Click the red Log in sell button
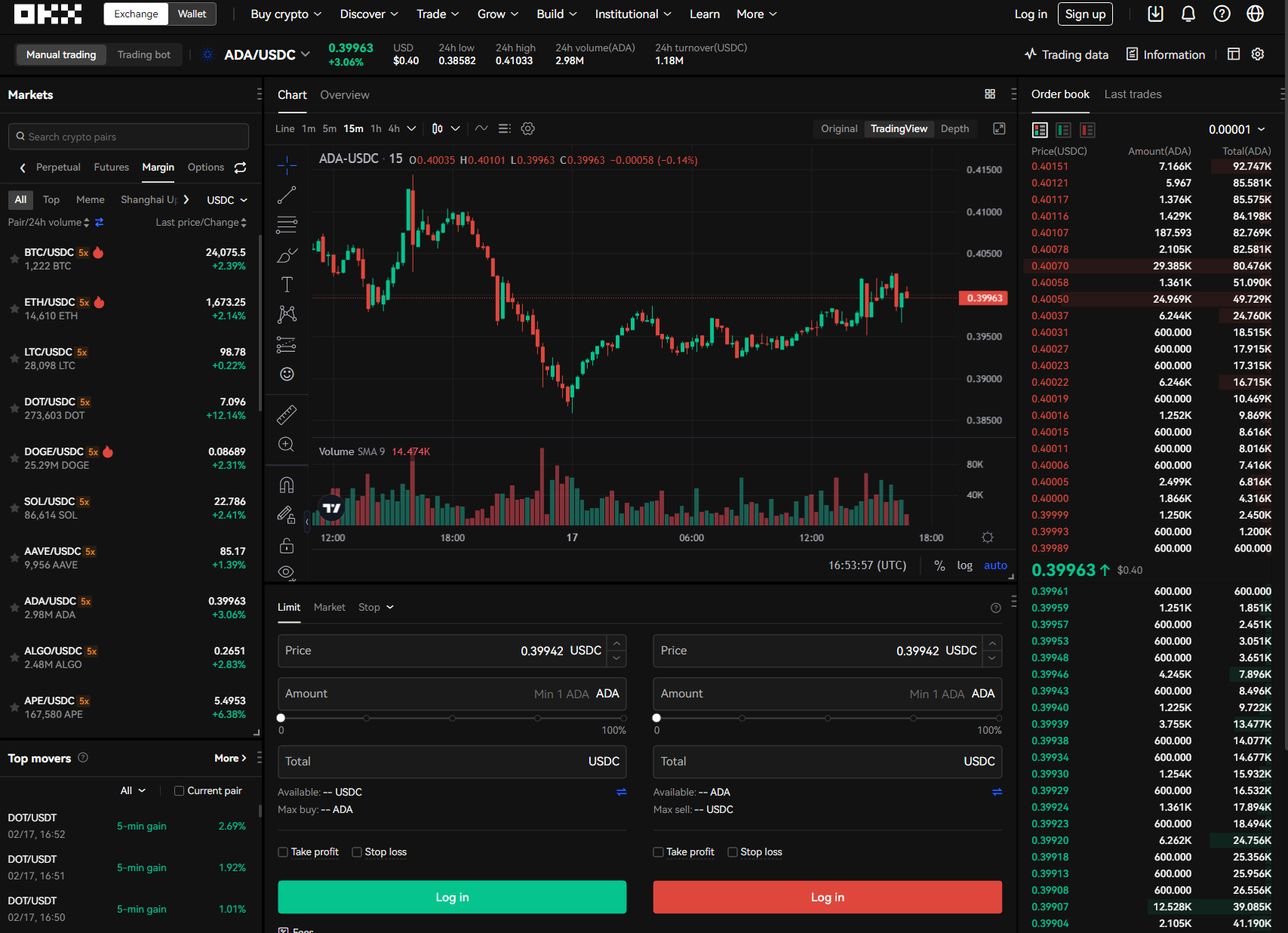The width and height of the screenshot is (1288, 933). (827, 898)
